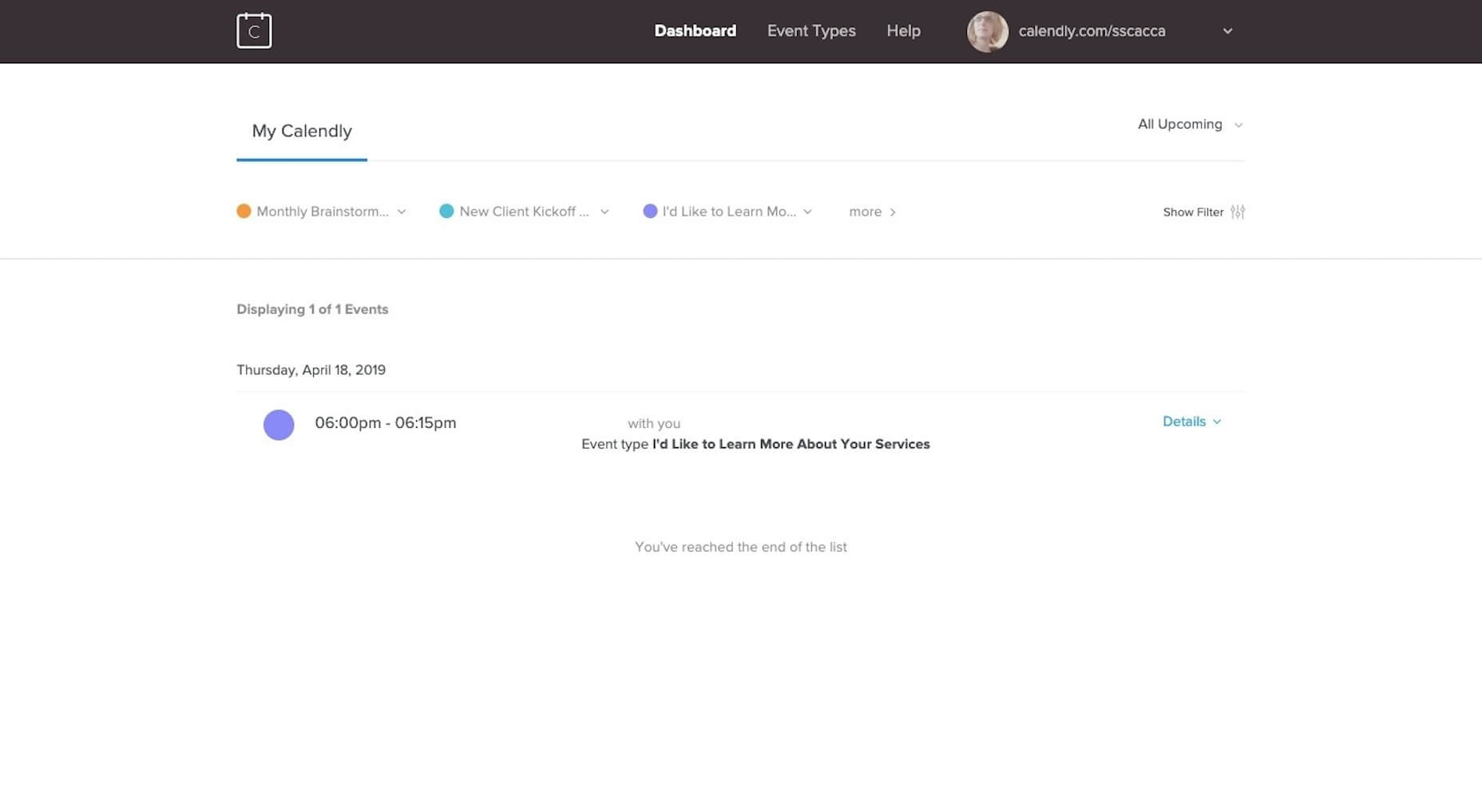Viewport: 1482px width, 812px height.
Task: Open the Help menu item
Action: pos(903,31)
